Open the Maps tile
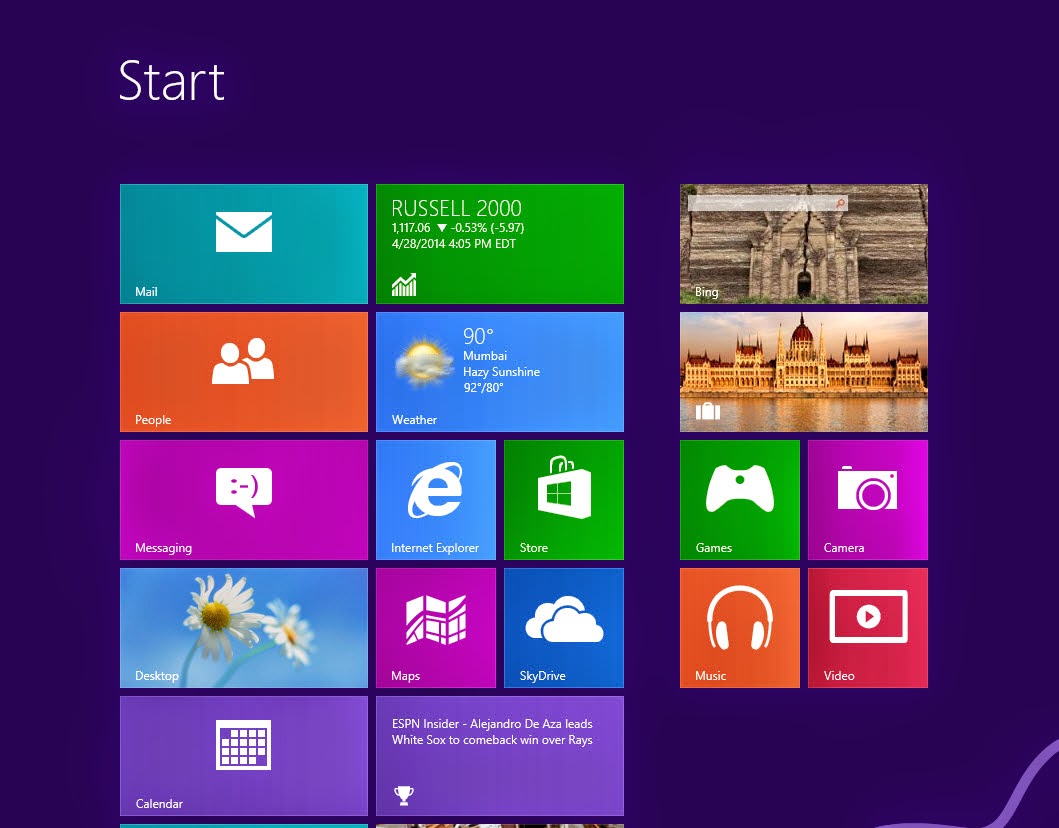Screen dimensions: 1059x828 coord(436,627)
